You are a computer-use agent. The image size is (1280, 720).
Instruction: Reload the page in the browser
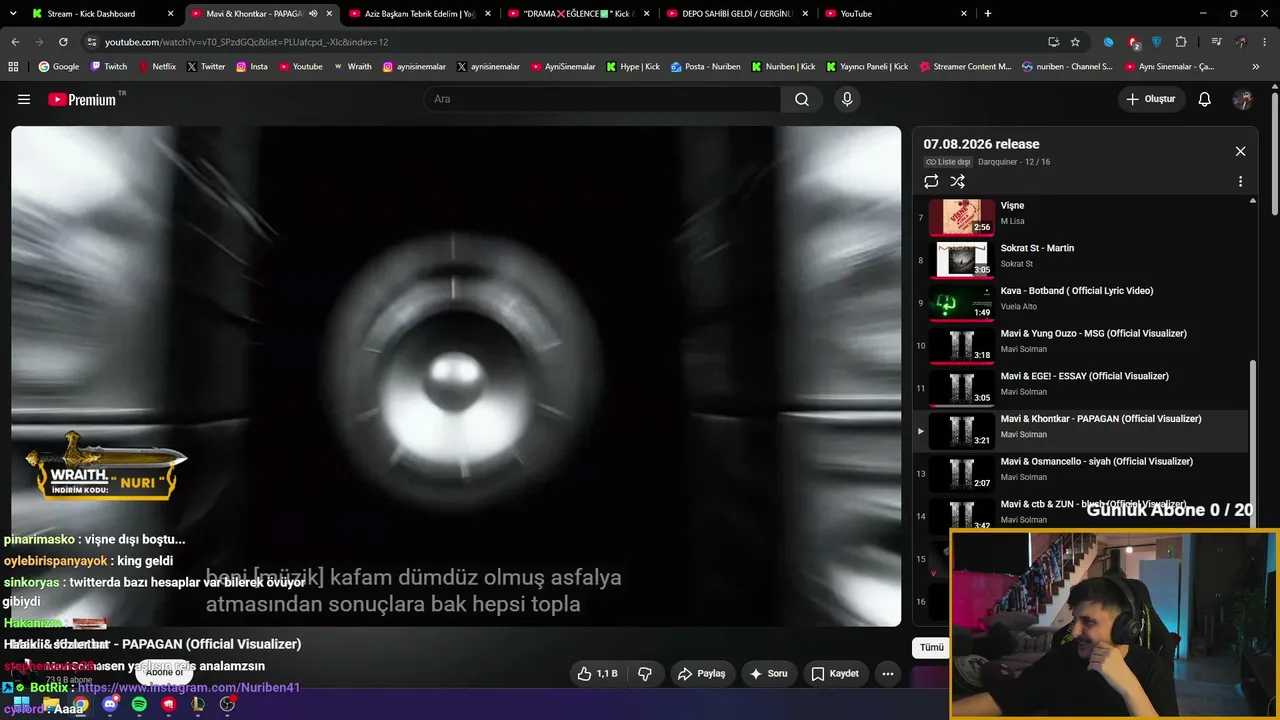(x=63, y=42)
